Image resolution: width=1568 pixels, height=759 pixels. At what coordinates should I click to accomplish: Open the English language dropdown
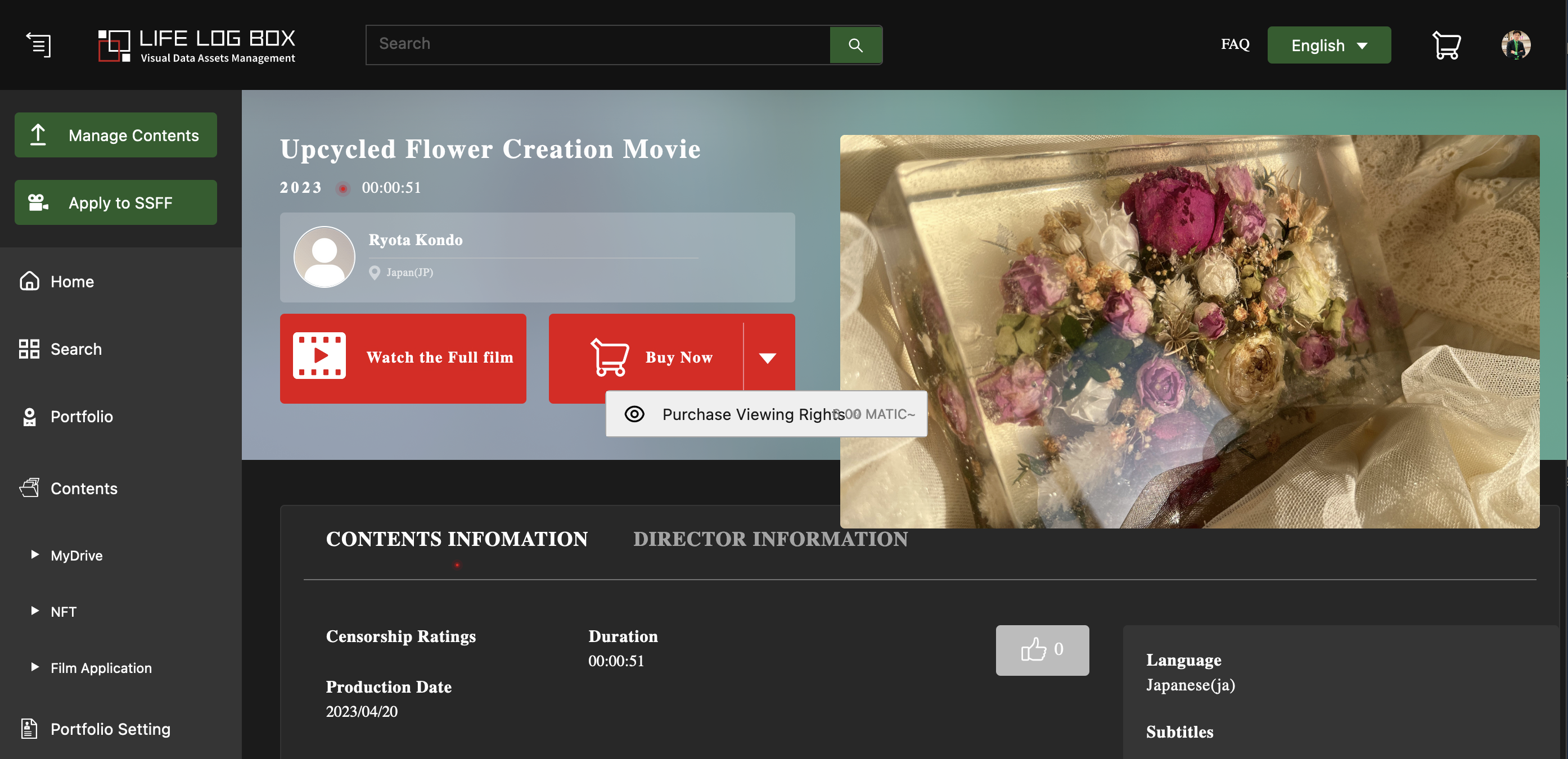[1328, 45]
